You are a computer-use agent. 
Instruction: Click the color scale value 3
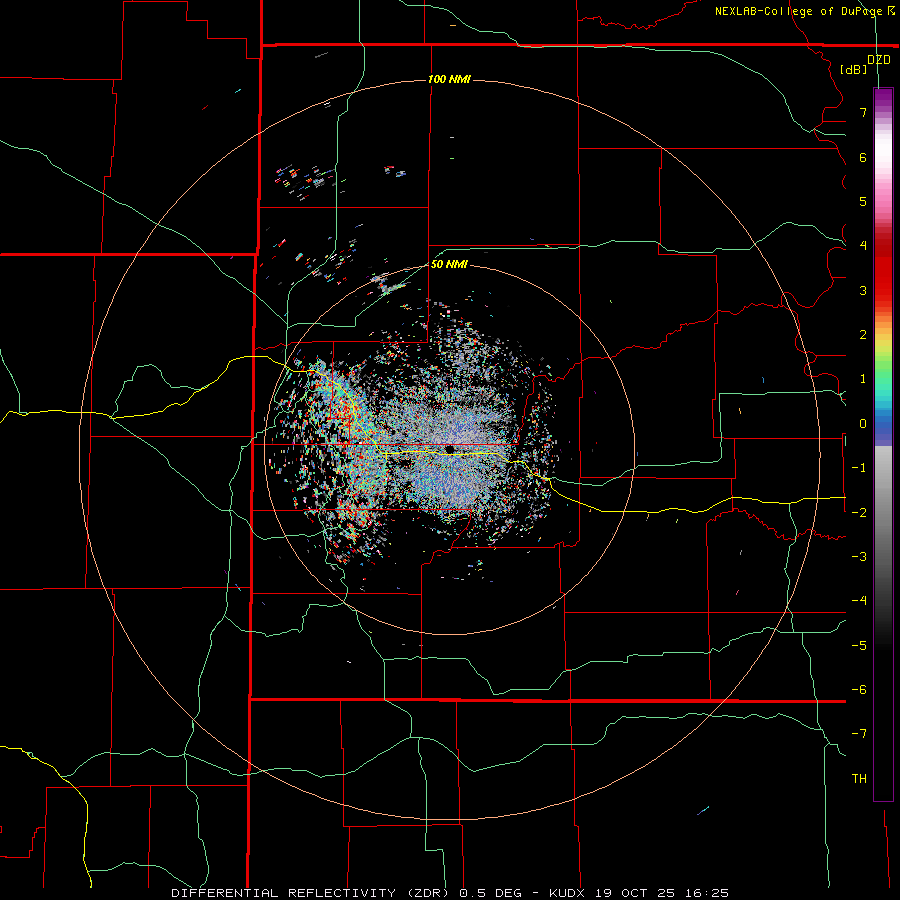[863, 290]
